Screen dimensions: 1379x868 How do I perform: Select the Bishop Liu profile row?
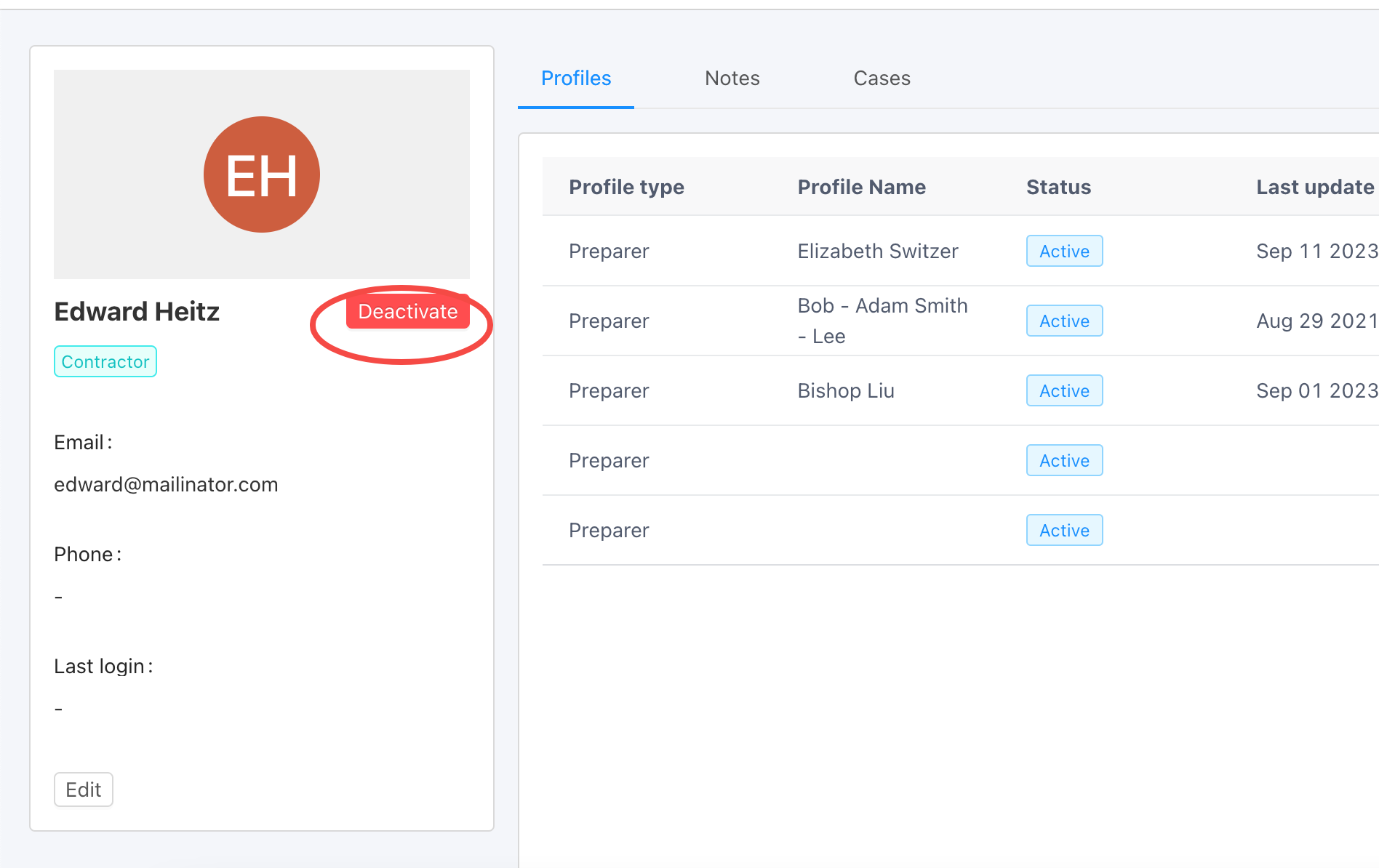point(846,391)
